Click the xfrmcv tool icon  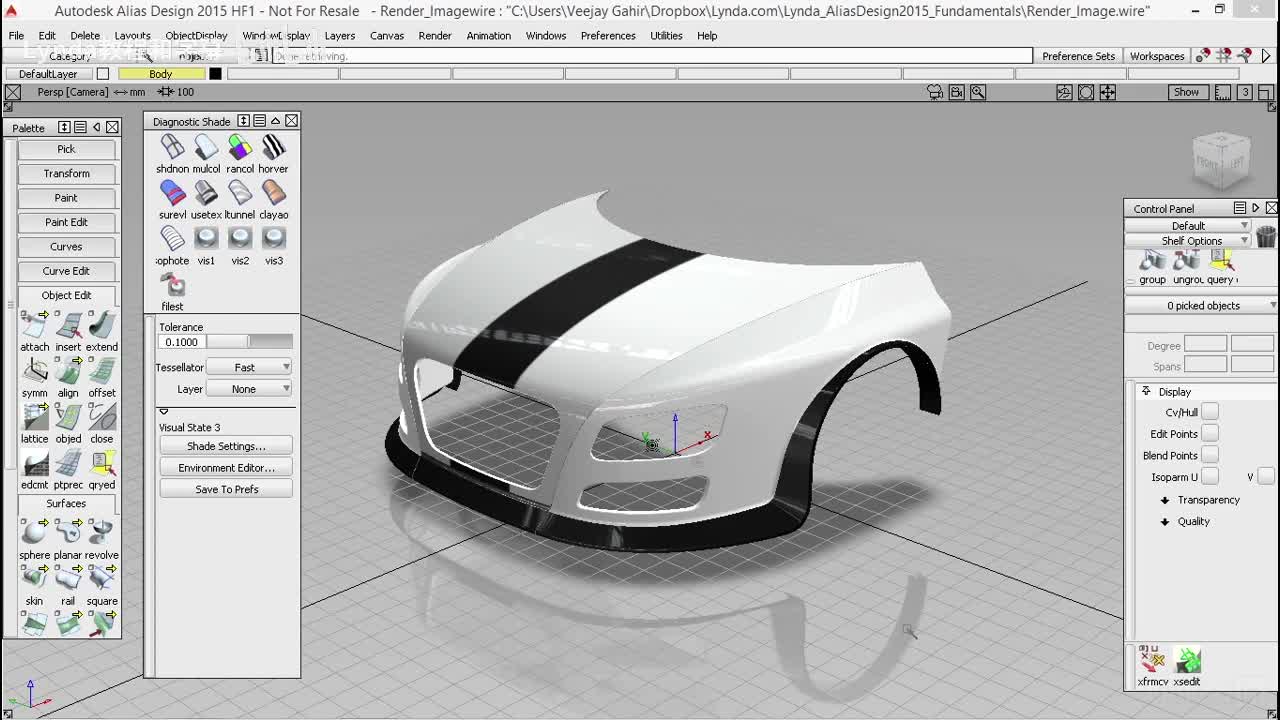(x=1152, y=660)
